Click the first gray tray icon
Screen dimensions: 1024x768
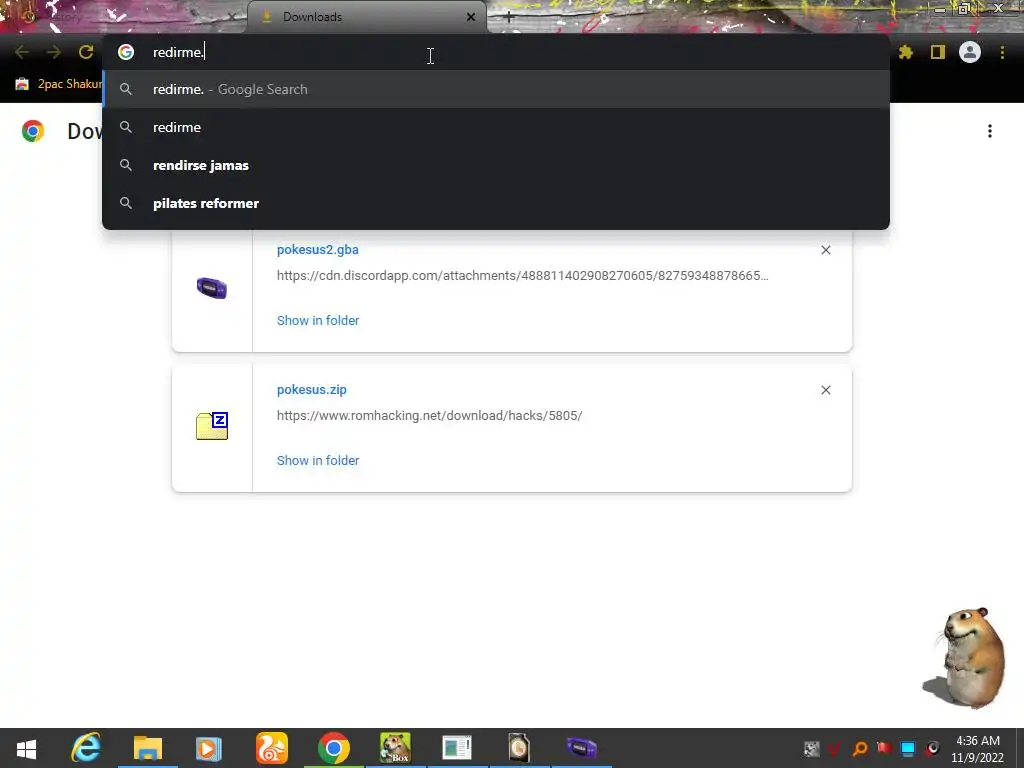point(812,748)
